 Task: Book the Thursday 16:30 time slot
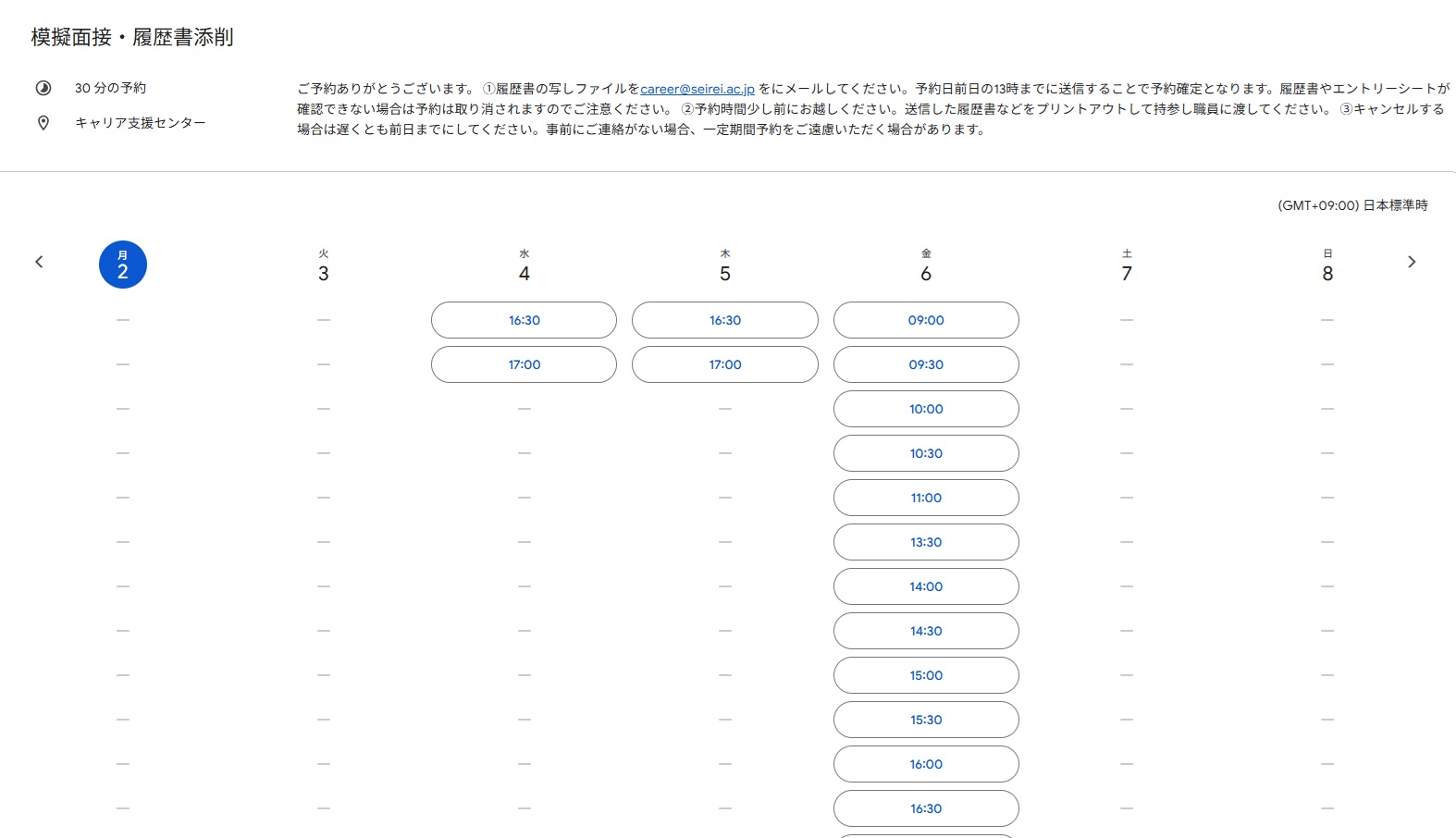[x=725, y=320]
